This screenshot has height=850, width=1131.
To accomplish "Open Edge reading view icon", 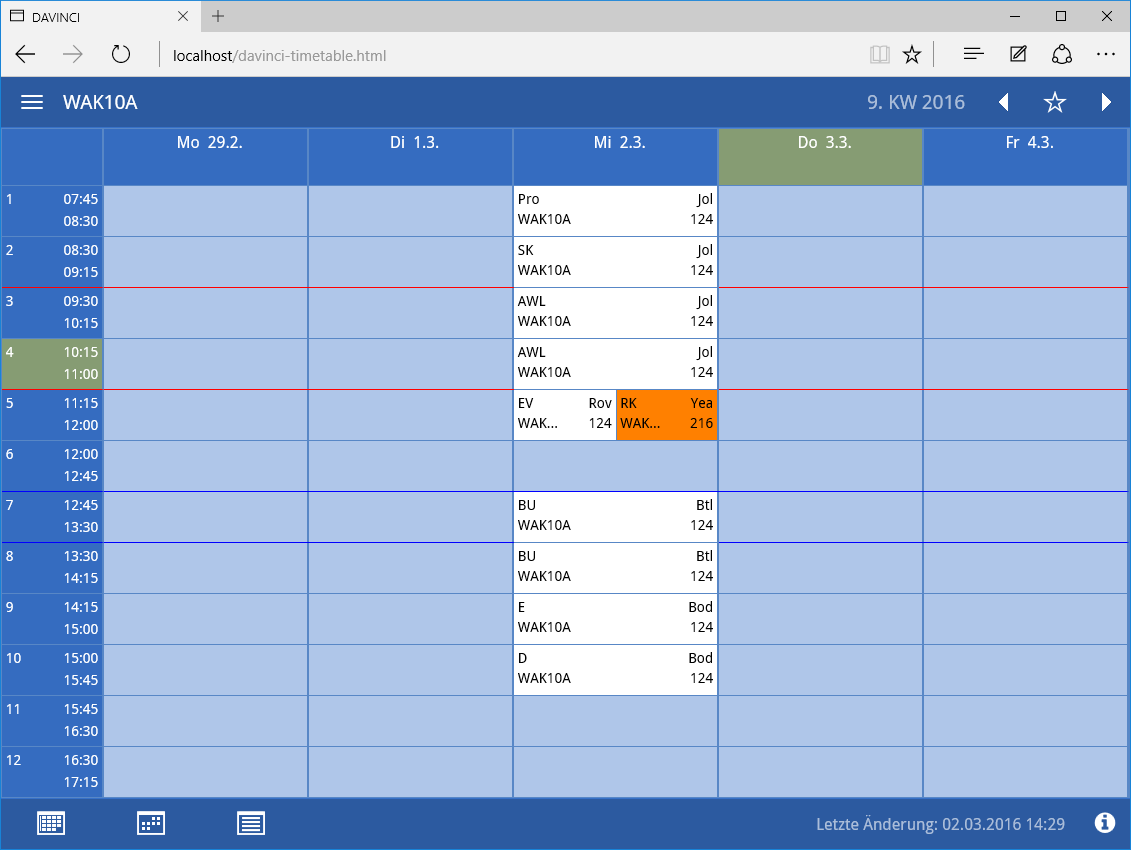I will click(879, 55).
